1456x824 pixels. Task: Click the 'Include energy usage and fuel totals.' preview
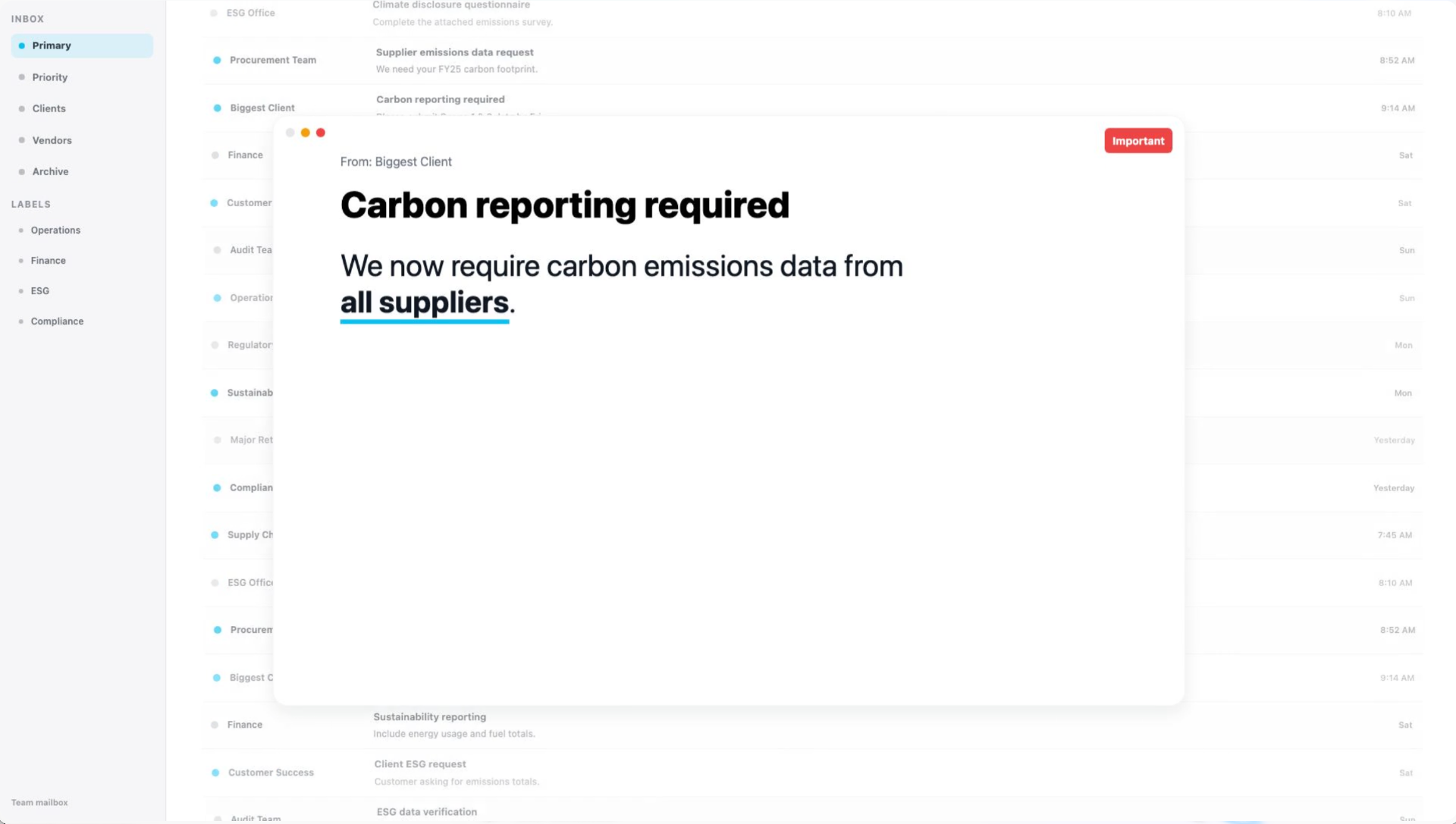point(454,734)
